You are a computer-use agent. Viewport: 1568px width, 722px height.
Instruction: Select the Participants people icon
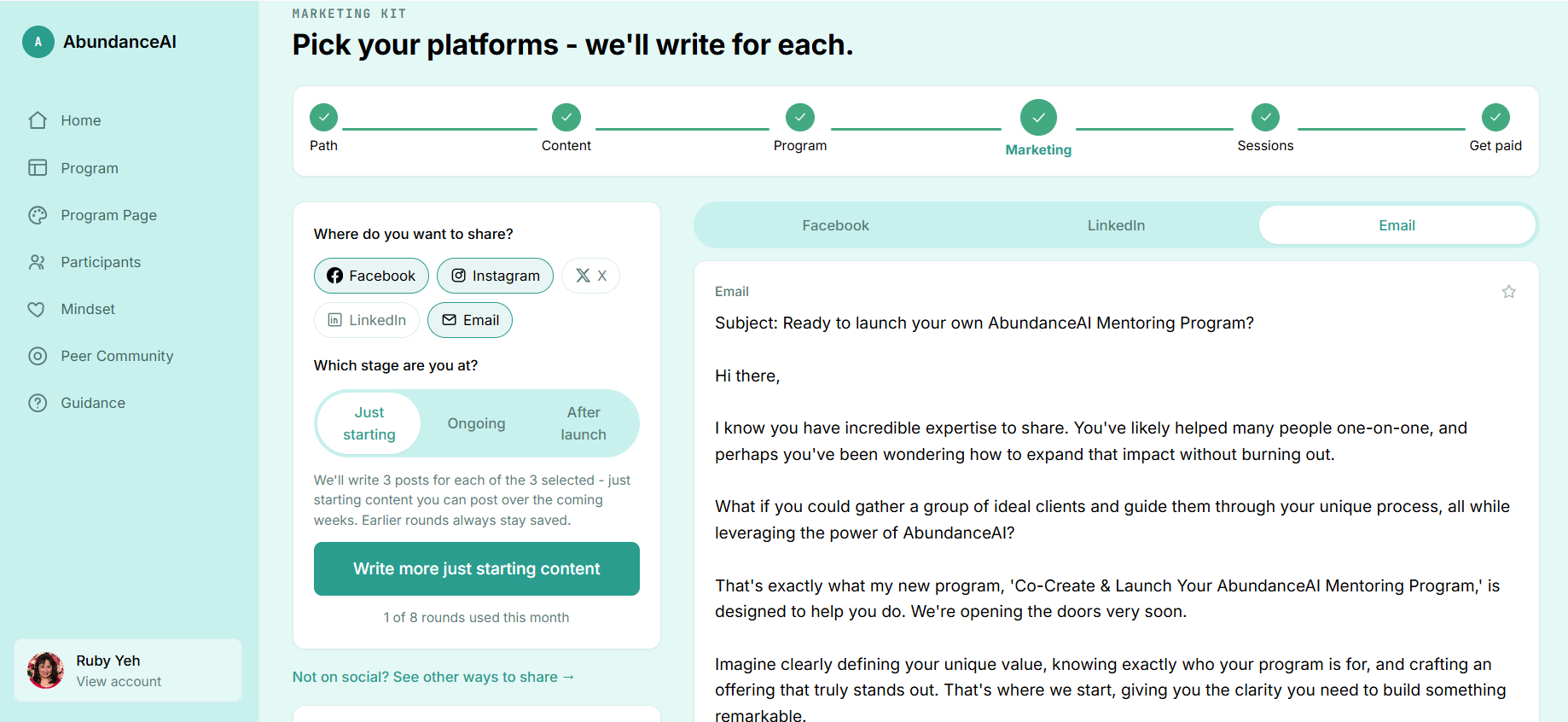click(38, 262)
